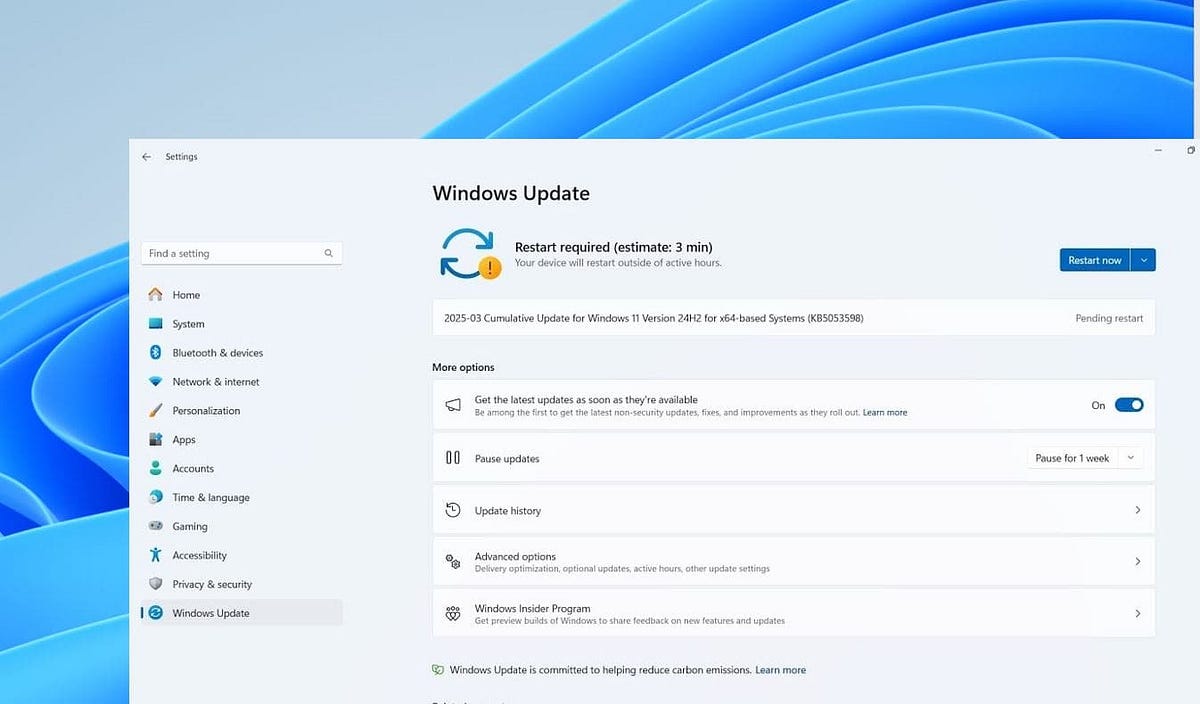Viewport: 1200px width, 704px height.
Task: Click the Find a setting search box
Action: (x=241, y=254)
